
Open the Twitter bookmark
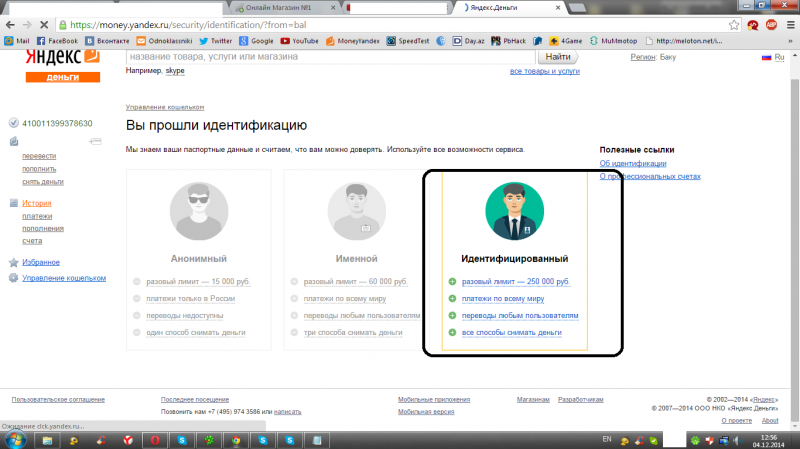215,41
